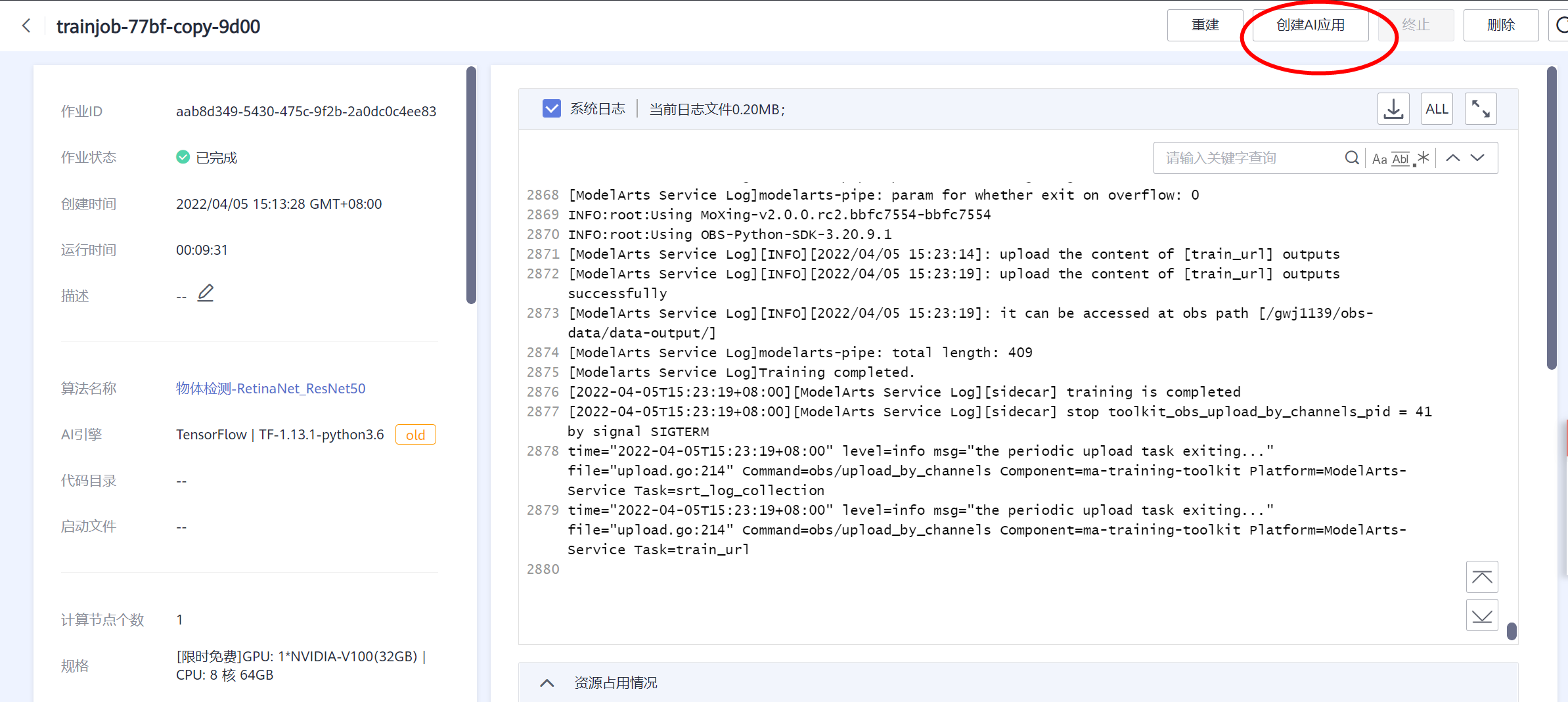Toggle case-sensitive Aa search option

click(1379, 159)
